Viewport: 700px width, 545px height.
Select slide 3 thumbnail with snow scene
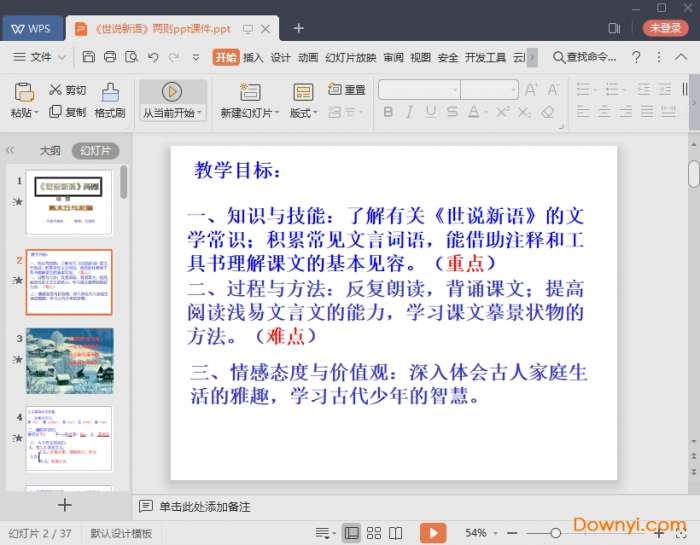[69, 361]
